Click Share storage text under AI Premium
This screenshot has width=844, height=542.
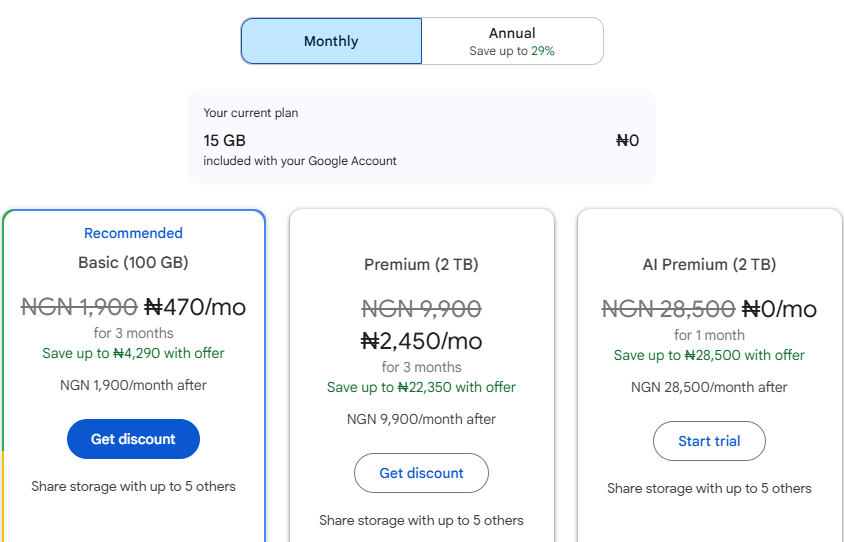[709, 489]
